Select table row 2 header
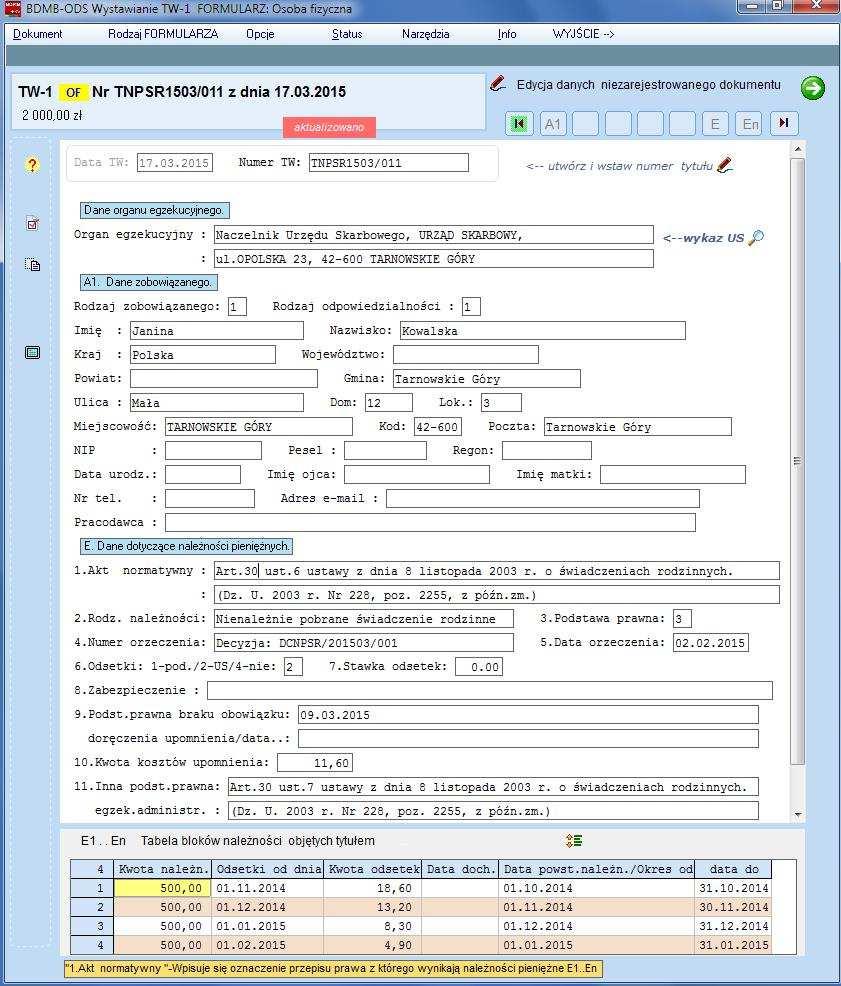Viewport: 841px width, 986px height. click(91, 907)
